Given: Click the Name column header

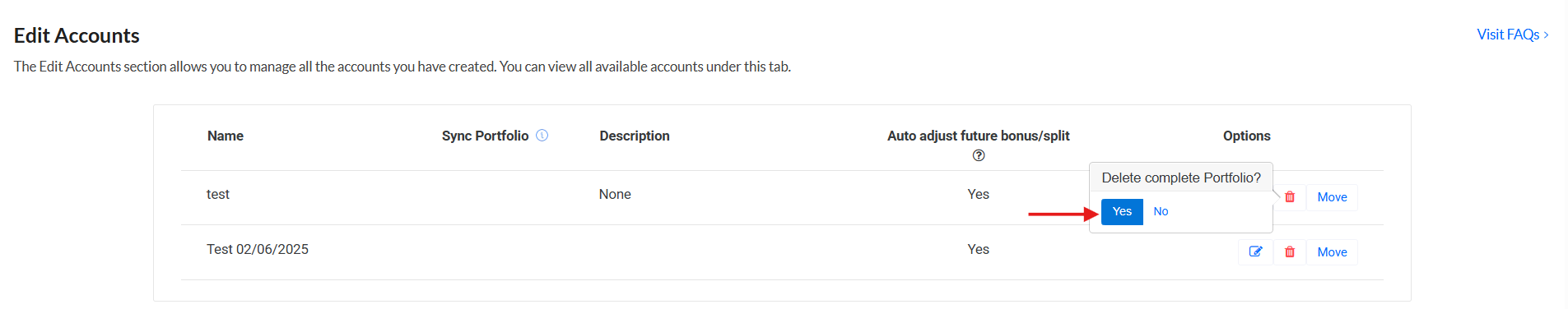Looking at the screenshot, I should pos(226,136).
